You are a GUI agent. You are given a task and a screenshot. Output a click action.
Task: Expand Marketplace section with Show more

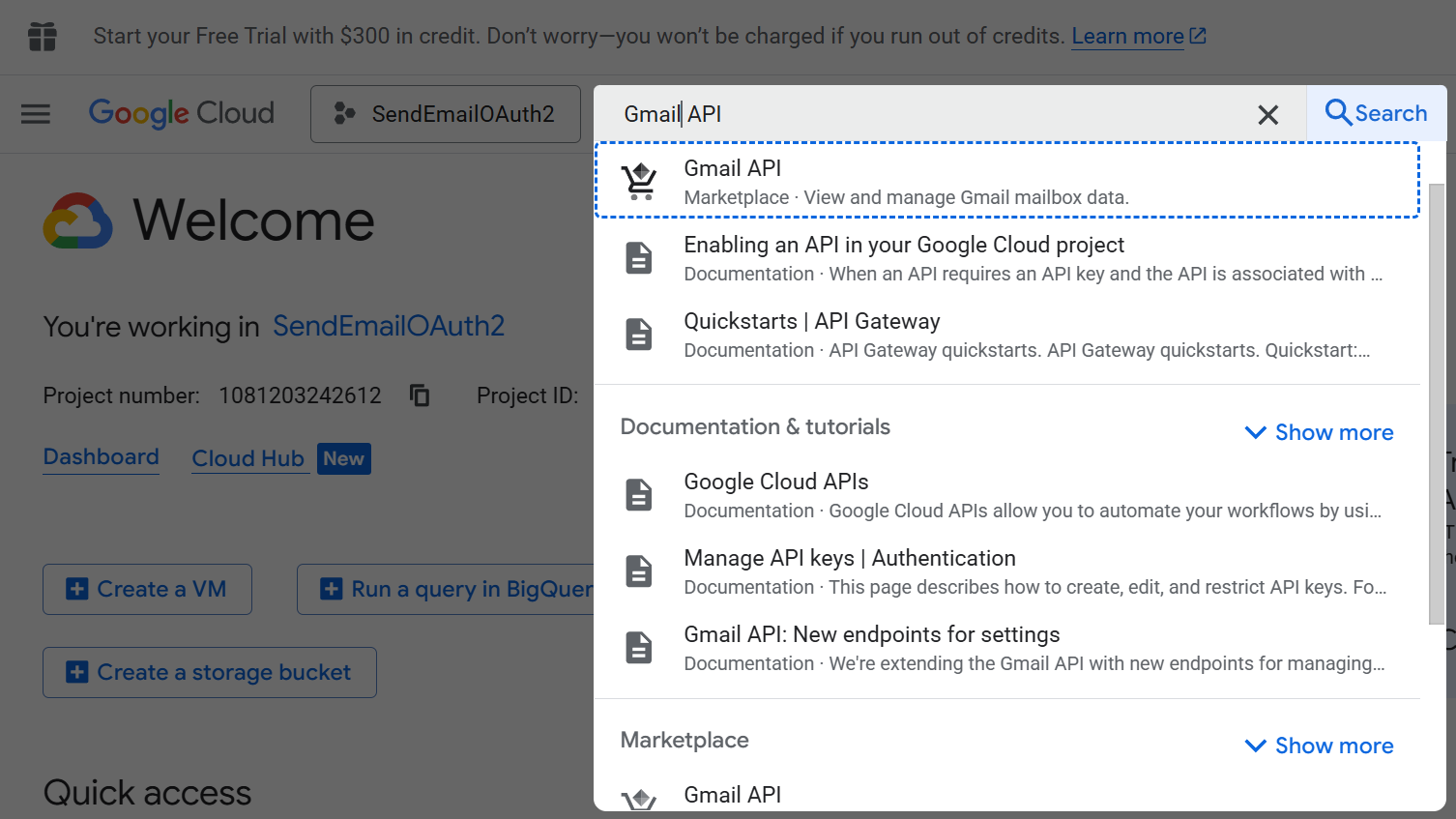(1319, 746)
